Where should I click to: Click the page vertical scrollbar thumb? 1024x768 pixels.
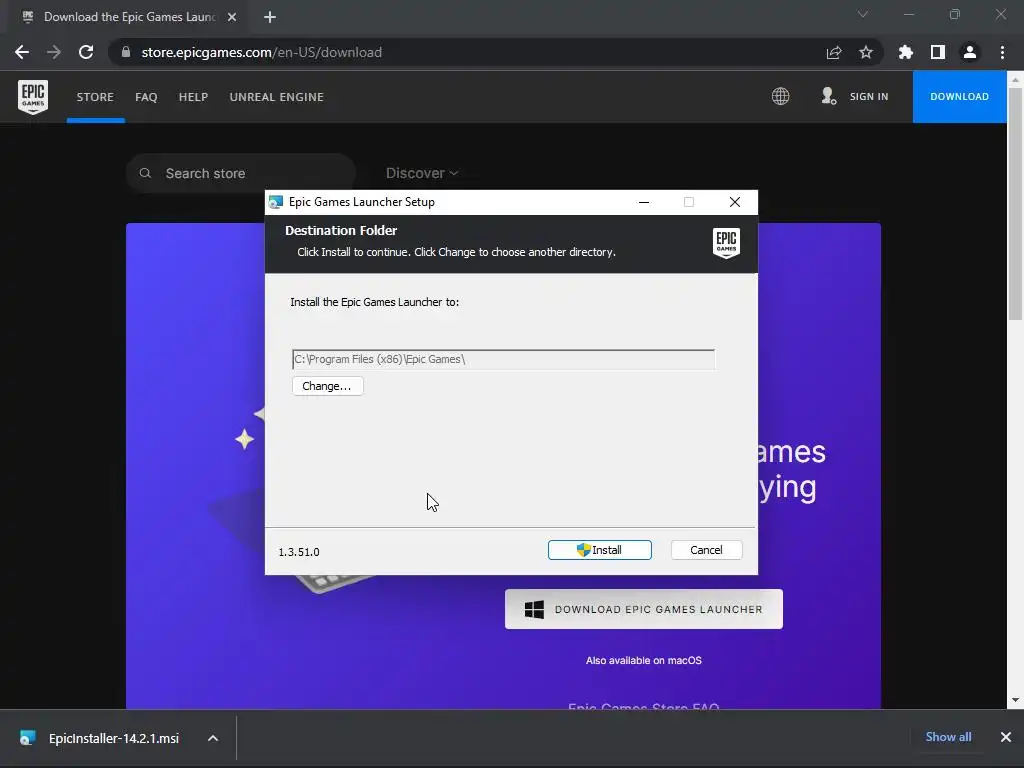tap(1015, 202)
